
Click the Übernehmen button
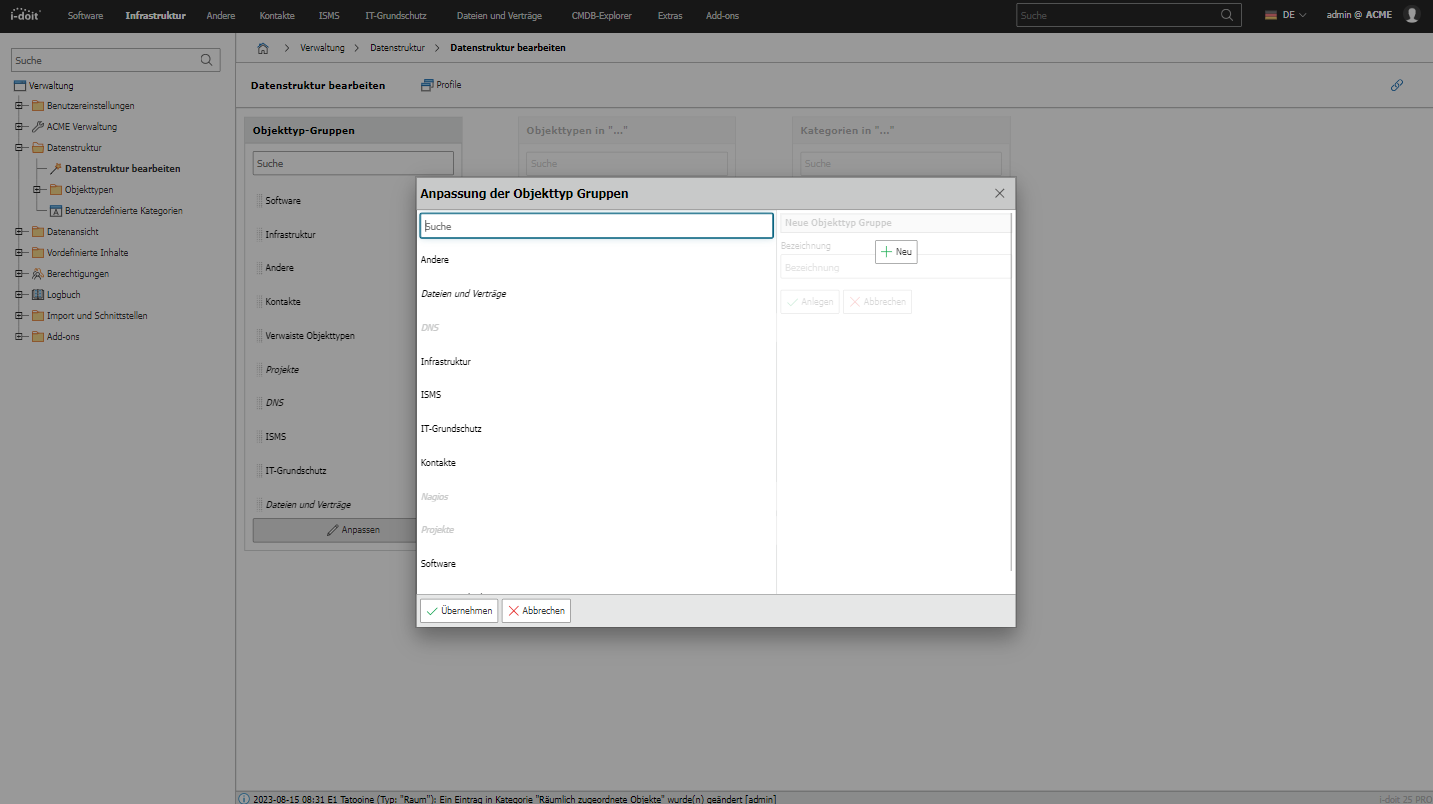pos(459,611)
